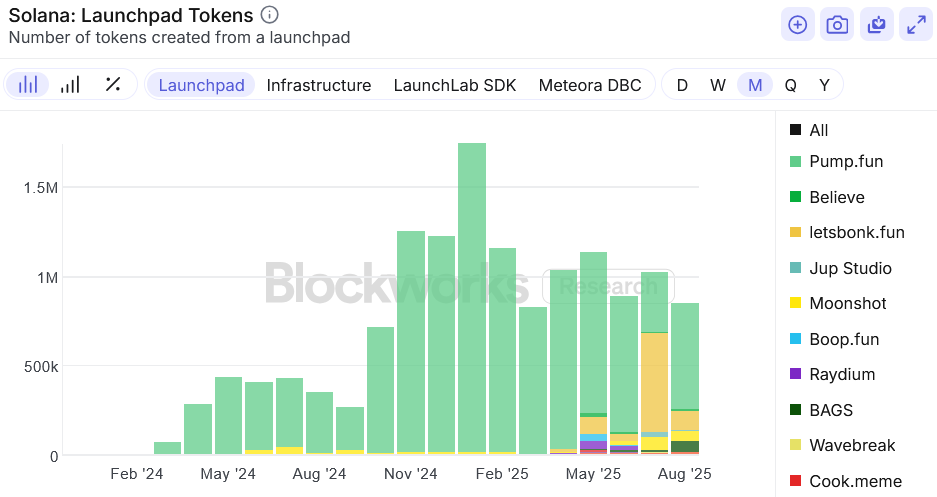Click the Feb '24 x-axis label
This screenshot has height=497, width=937.
tap(137, 474)
